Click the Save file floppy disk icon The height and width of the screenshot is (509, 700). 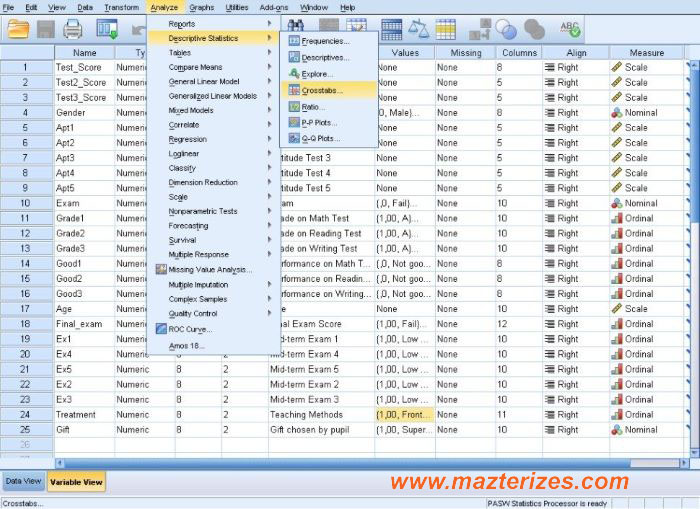click(x=46, y=30)
